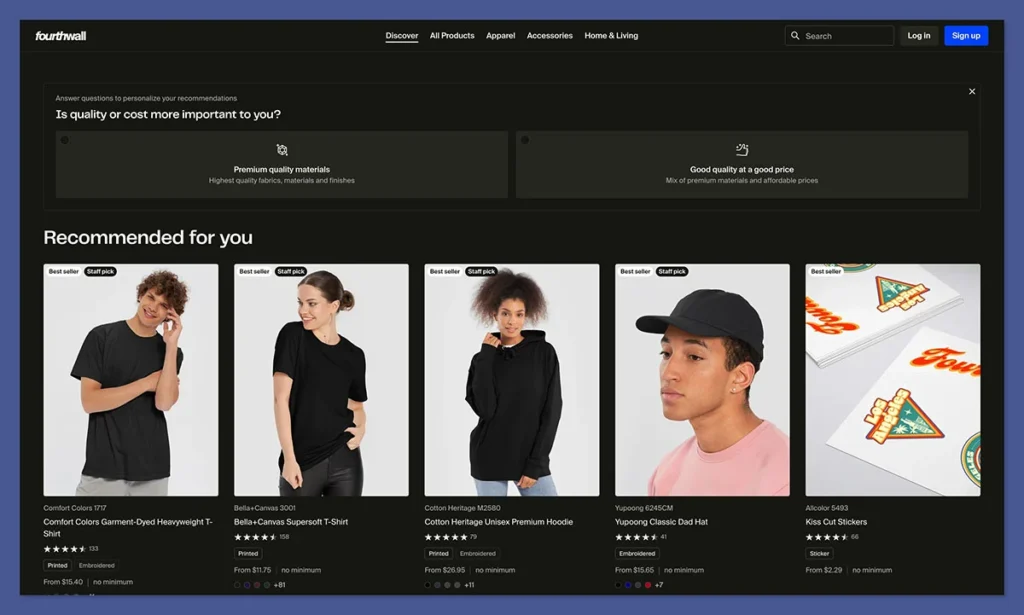The height and width of the screenshot is (615, 1024).
Task: Go to the Home & Living menu
Action: [611, 36]
